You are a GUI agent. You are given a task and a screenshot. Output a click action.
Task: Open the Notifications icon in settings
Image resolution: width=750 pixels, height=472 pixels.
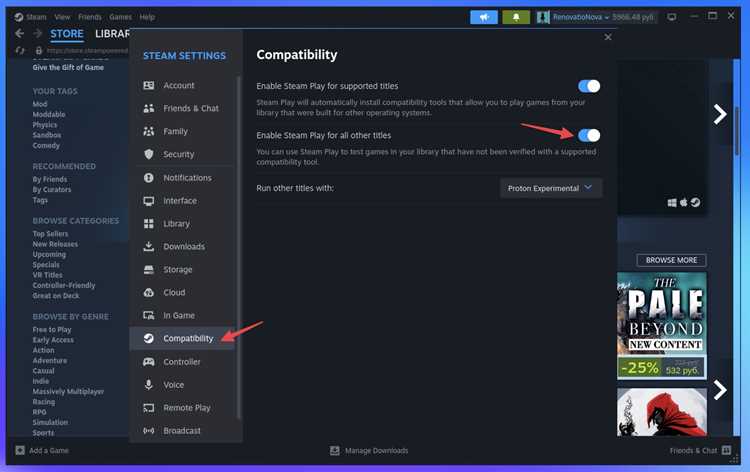149,177
